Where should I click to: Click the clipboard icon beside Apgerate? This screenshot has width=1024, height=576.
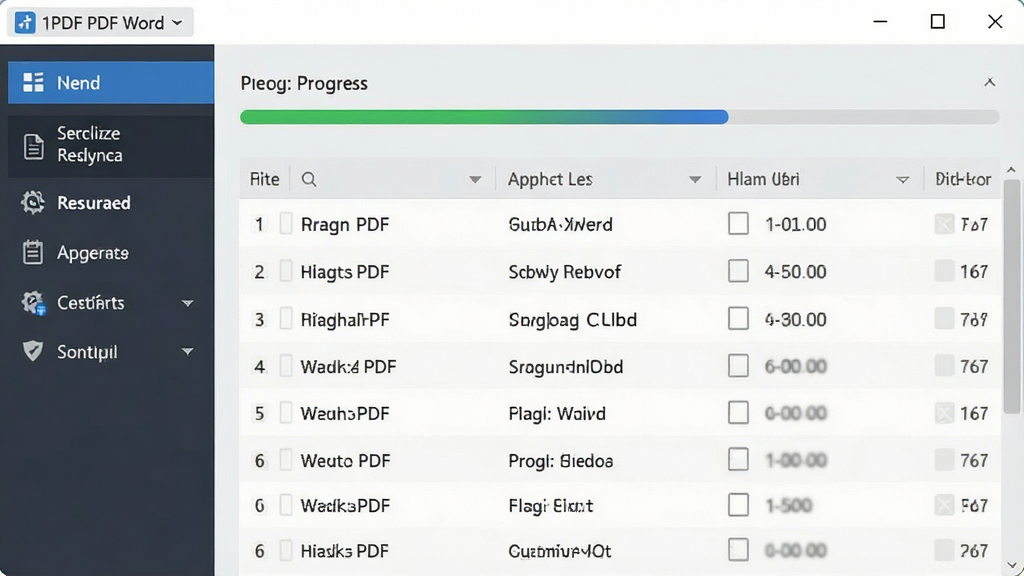pos(33,252)
